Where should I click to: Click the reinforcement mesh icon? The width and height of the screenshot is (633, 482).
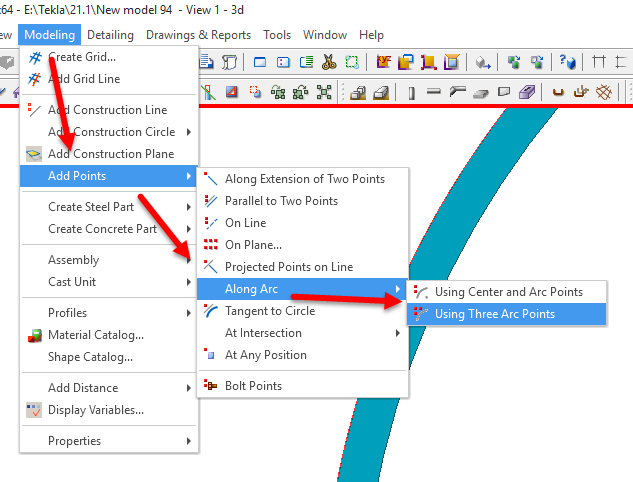[604, 93]
